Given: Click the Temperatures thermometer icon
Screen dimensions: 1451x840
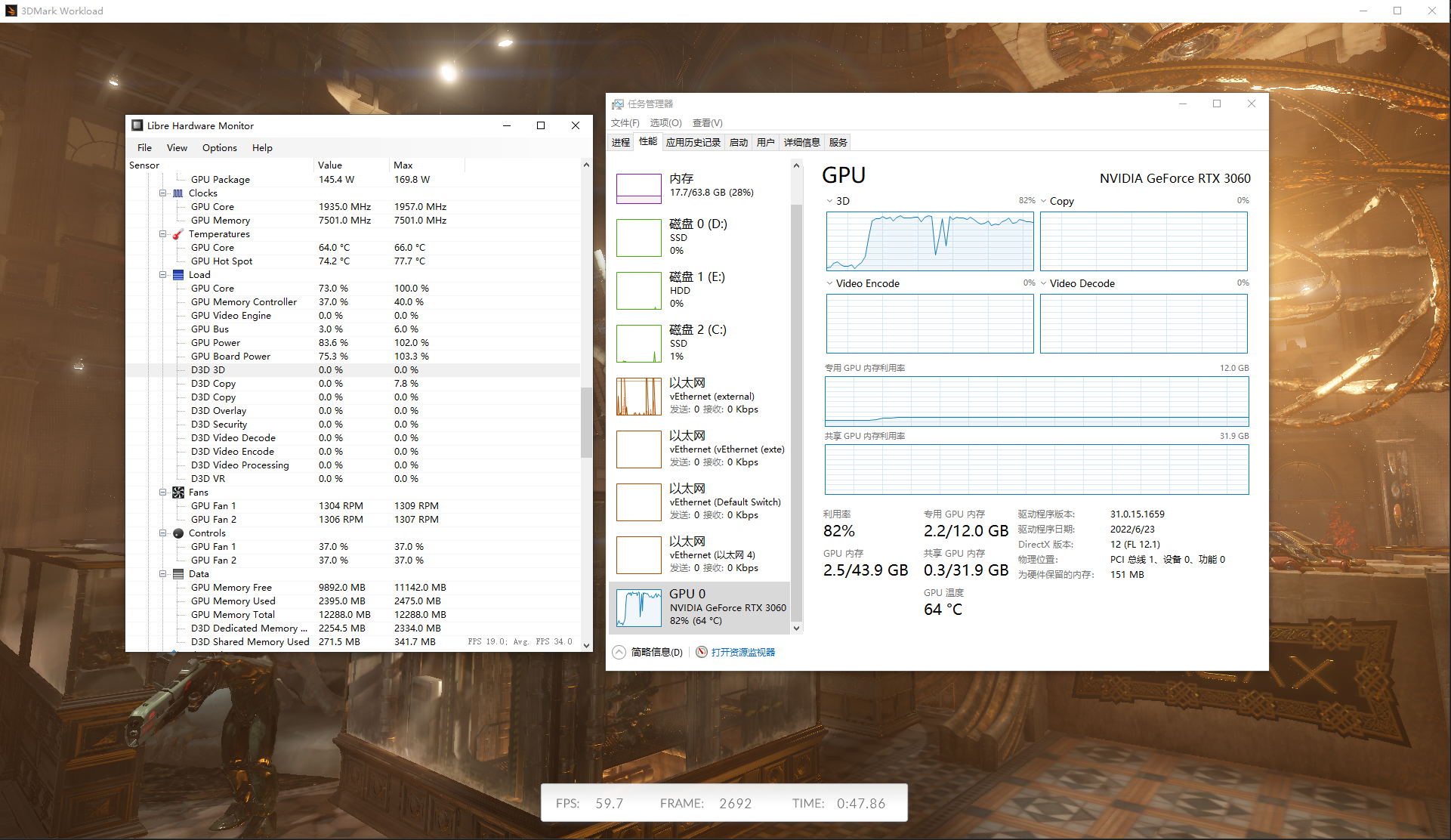Looking at the screenshot, I should point(178,234).
